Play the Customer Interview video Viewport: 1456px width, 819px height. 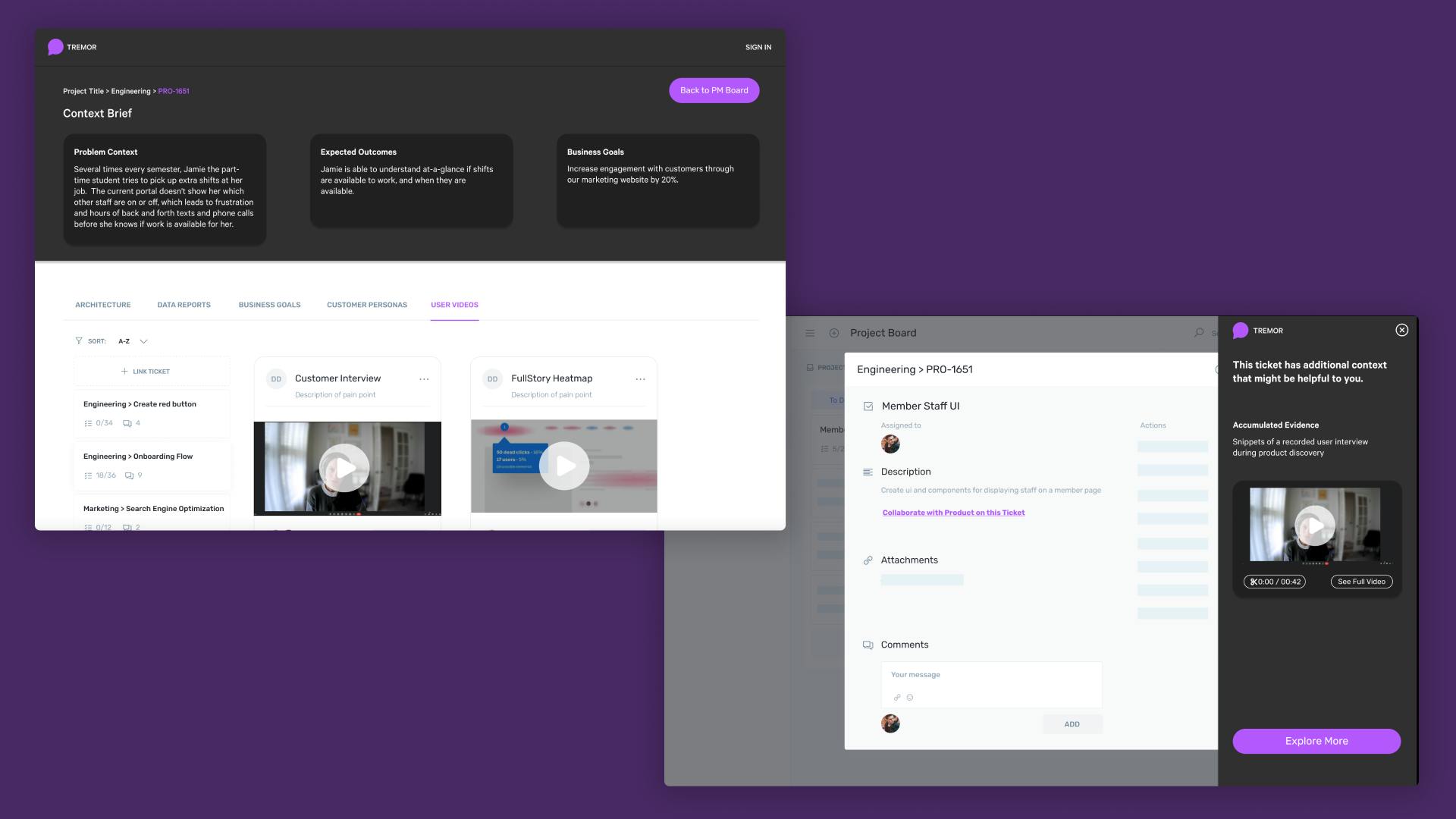(x=344, y=468)
